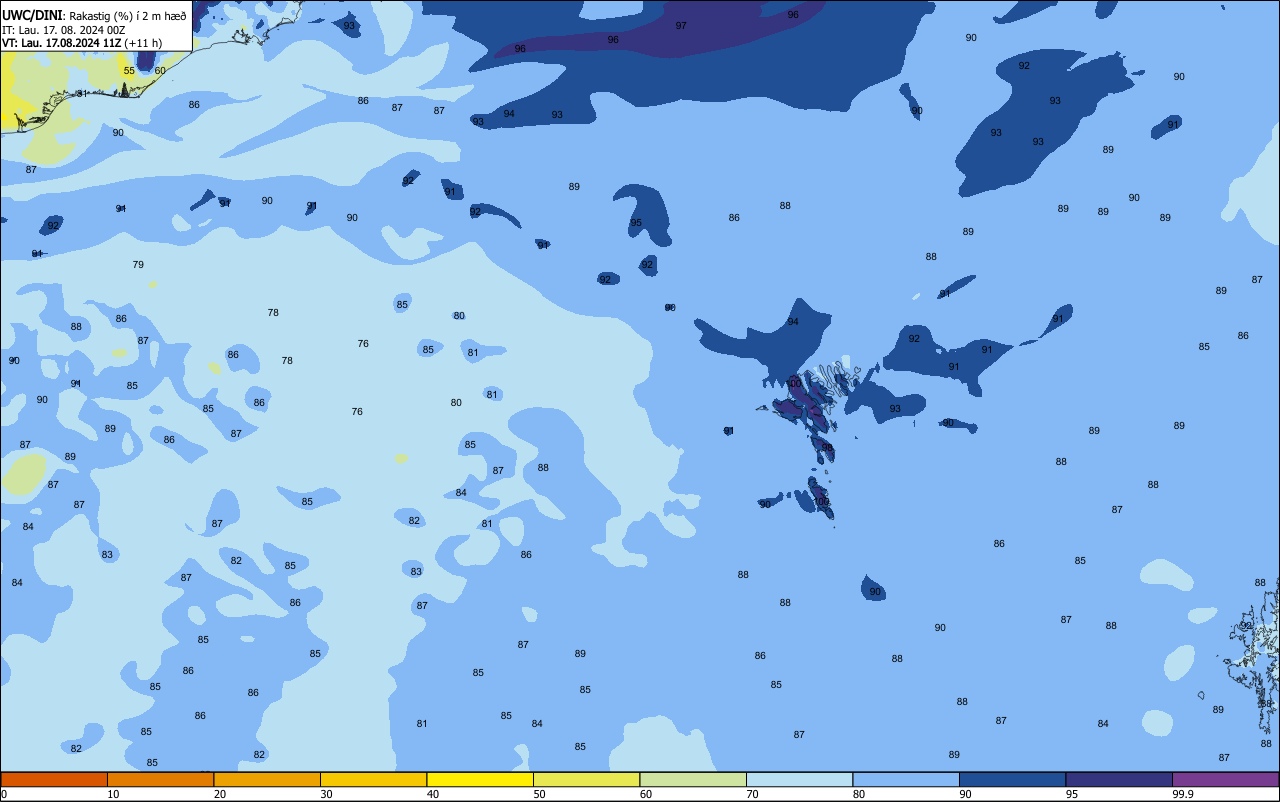Image resolution: width=1280 pixels, height=802 pixels.
Task: Click the 79 humidity value on the map
Action: click(138, 265)
